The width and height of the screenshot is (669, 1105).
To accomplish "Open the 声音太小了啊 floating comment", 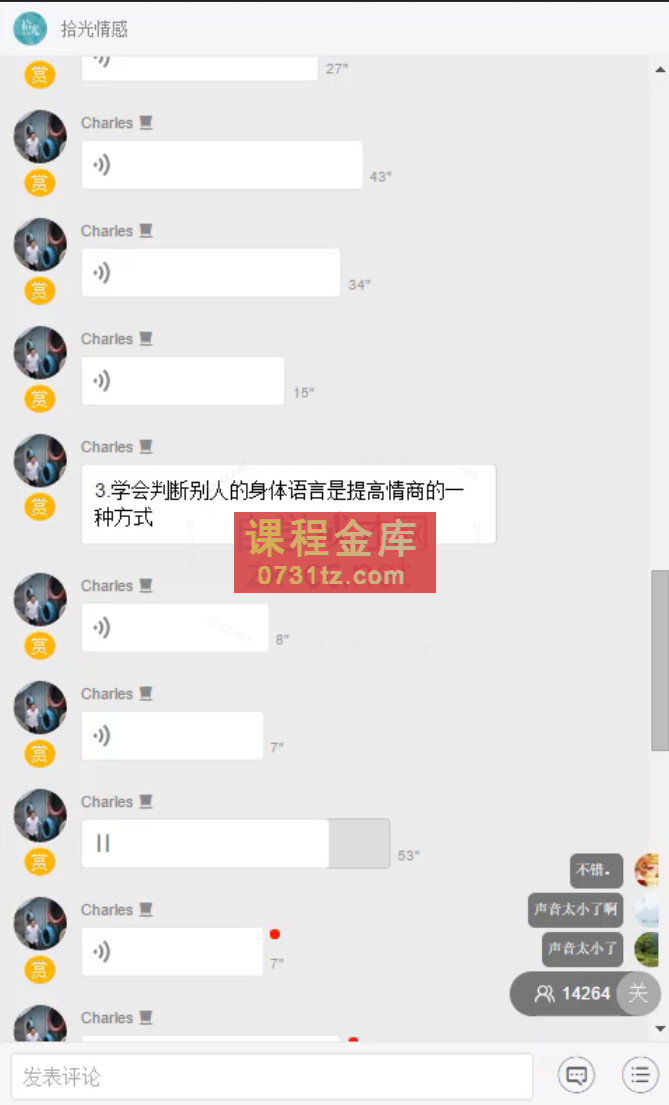I will (x=575, y=909).
